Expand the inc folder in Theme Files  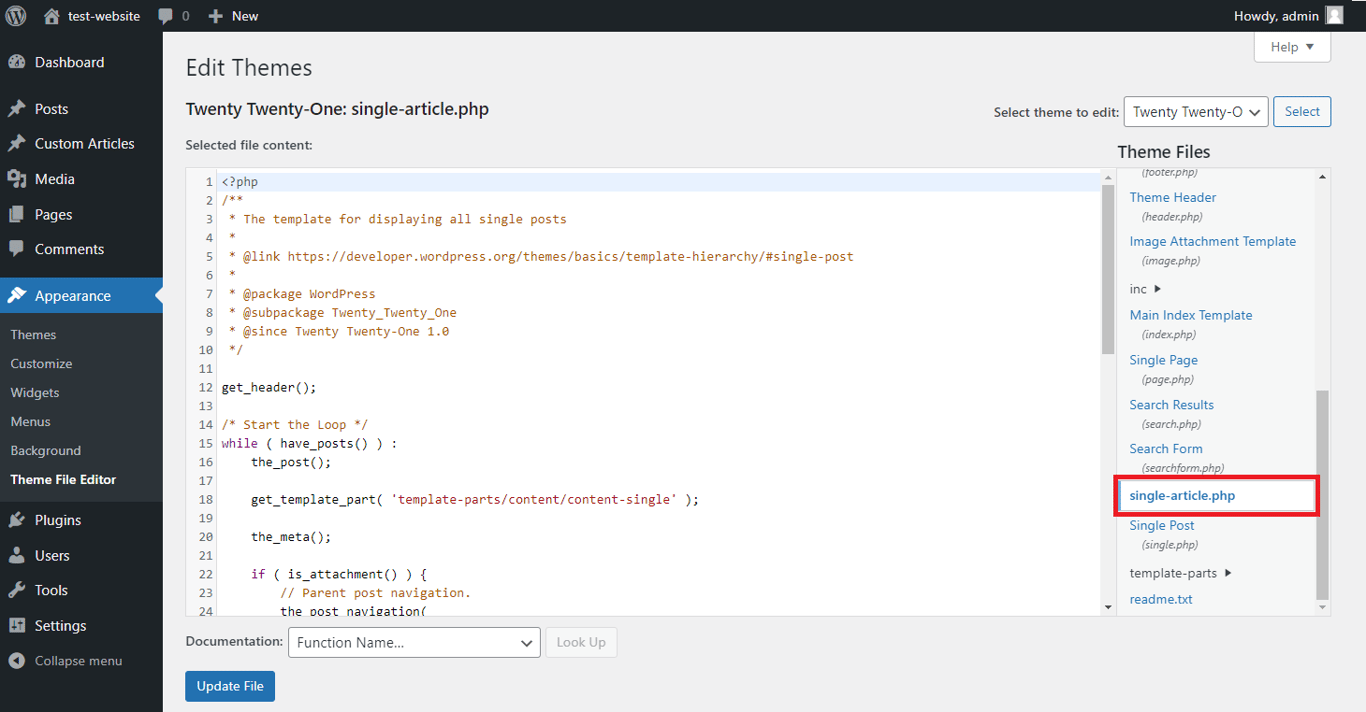point(1137,288)
